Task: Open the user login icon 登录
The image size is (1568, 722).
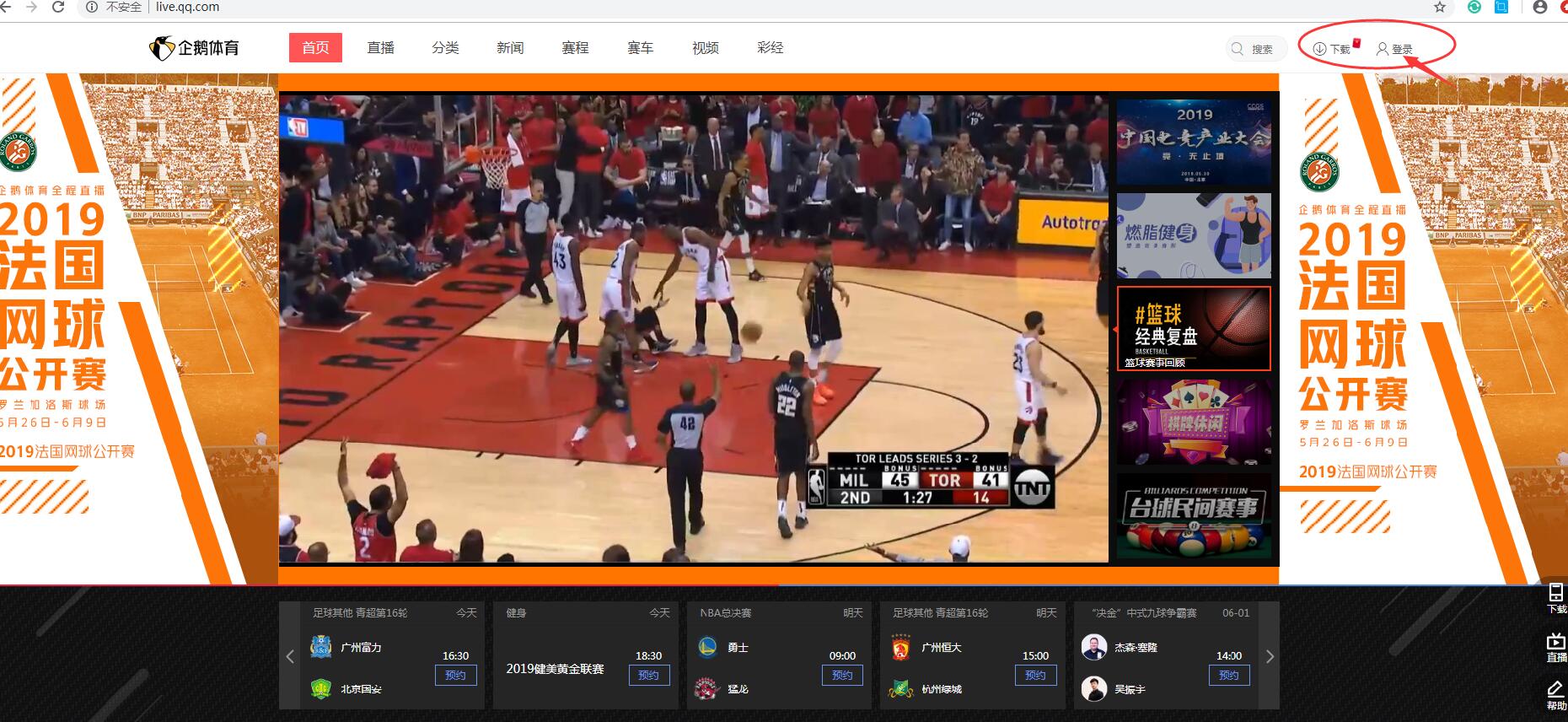Action: [1383, 49]
